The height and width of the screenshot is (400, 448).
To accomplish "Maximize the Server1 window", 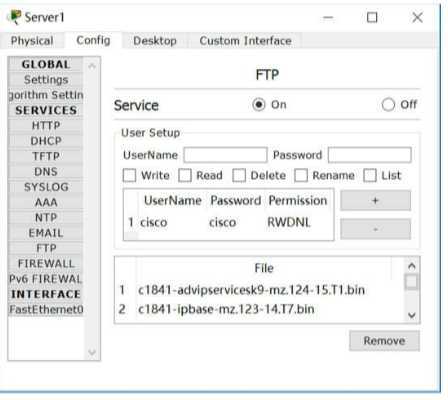I will tap(372, 17).
